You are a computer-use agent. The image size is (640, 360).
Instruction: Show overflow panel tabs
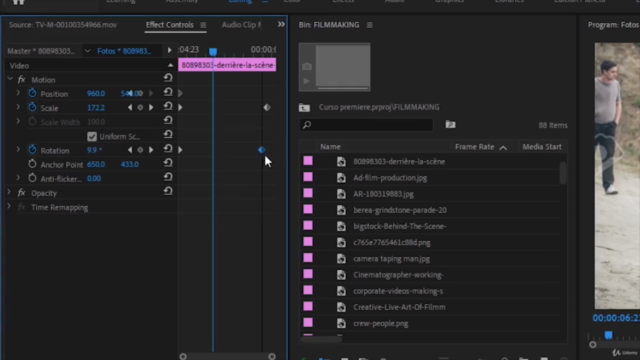(281, 24)
